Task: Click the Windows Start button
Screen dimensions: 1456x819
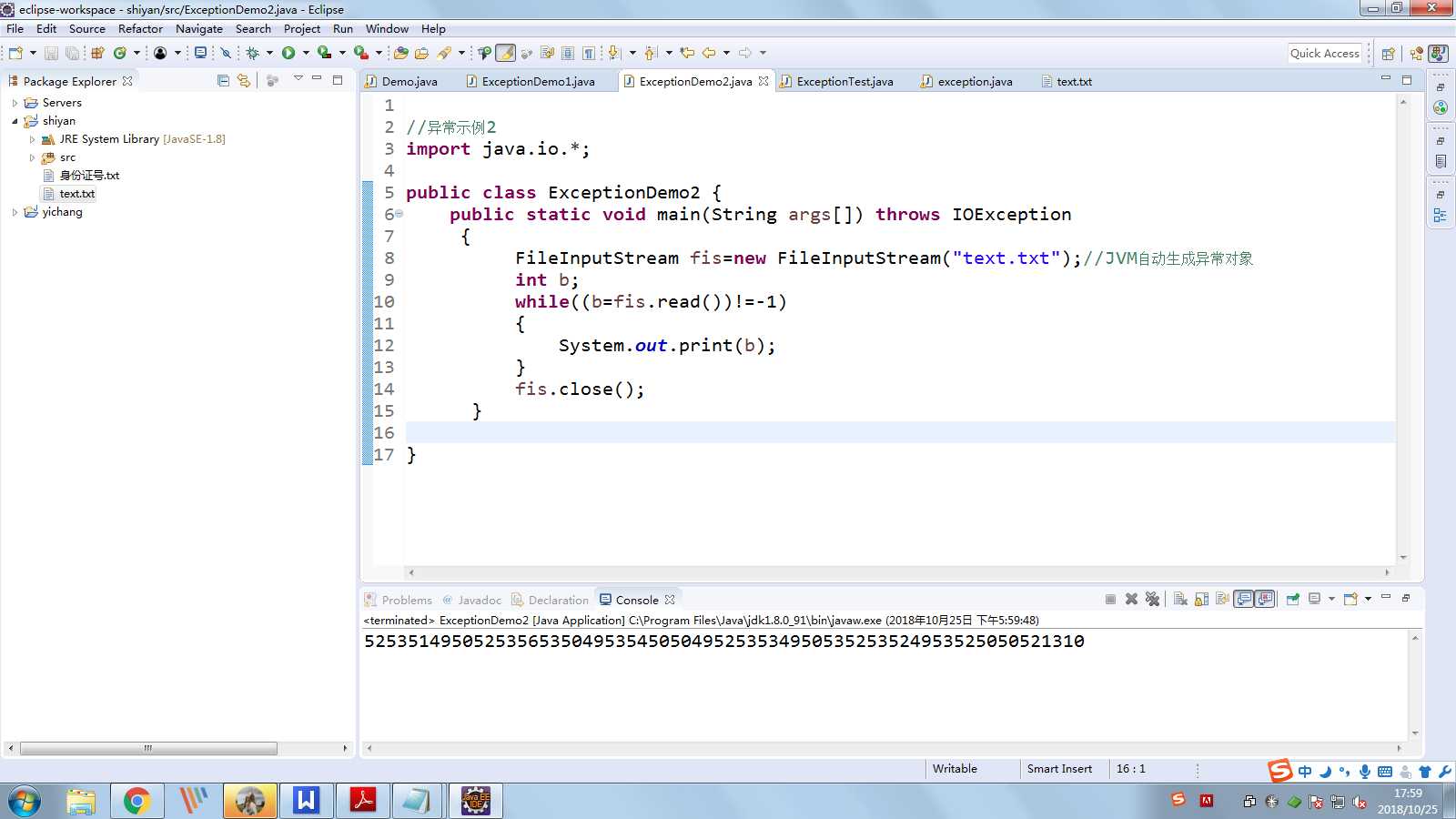Action: coord(25,802)
